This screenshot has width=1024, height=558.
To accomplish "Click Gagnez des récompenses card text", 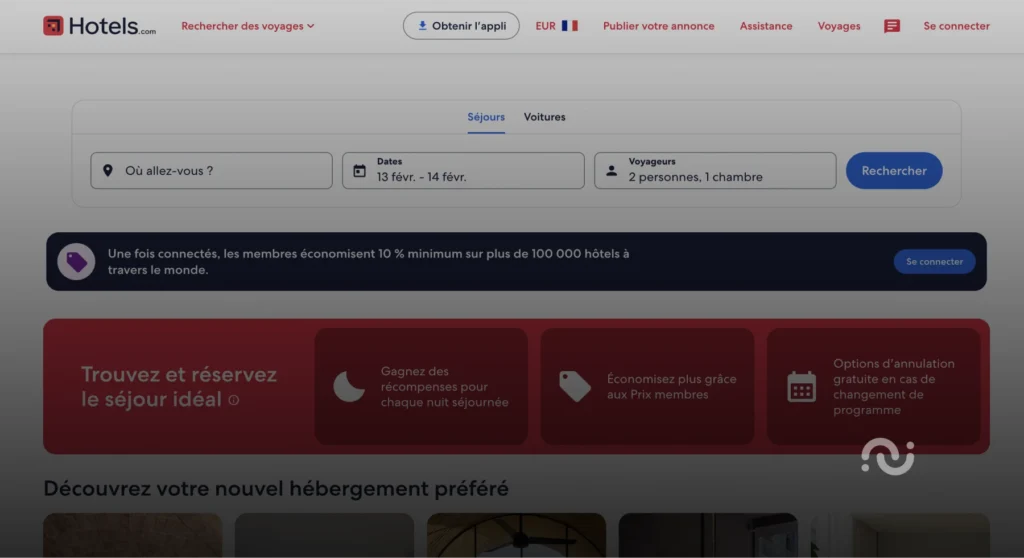I will (444, 386).
